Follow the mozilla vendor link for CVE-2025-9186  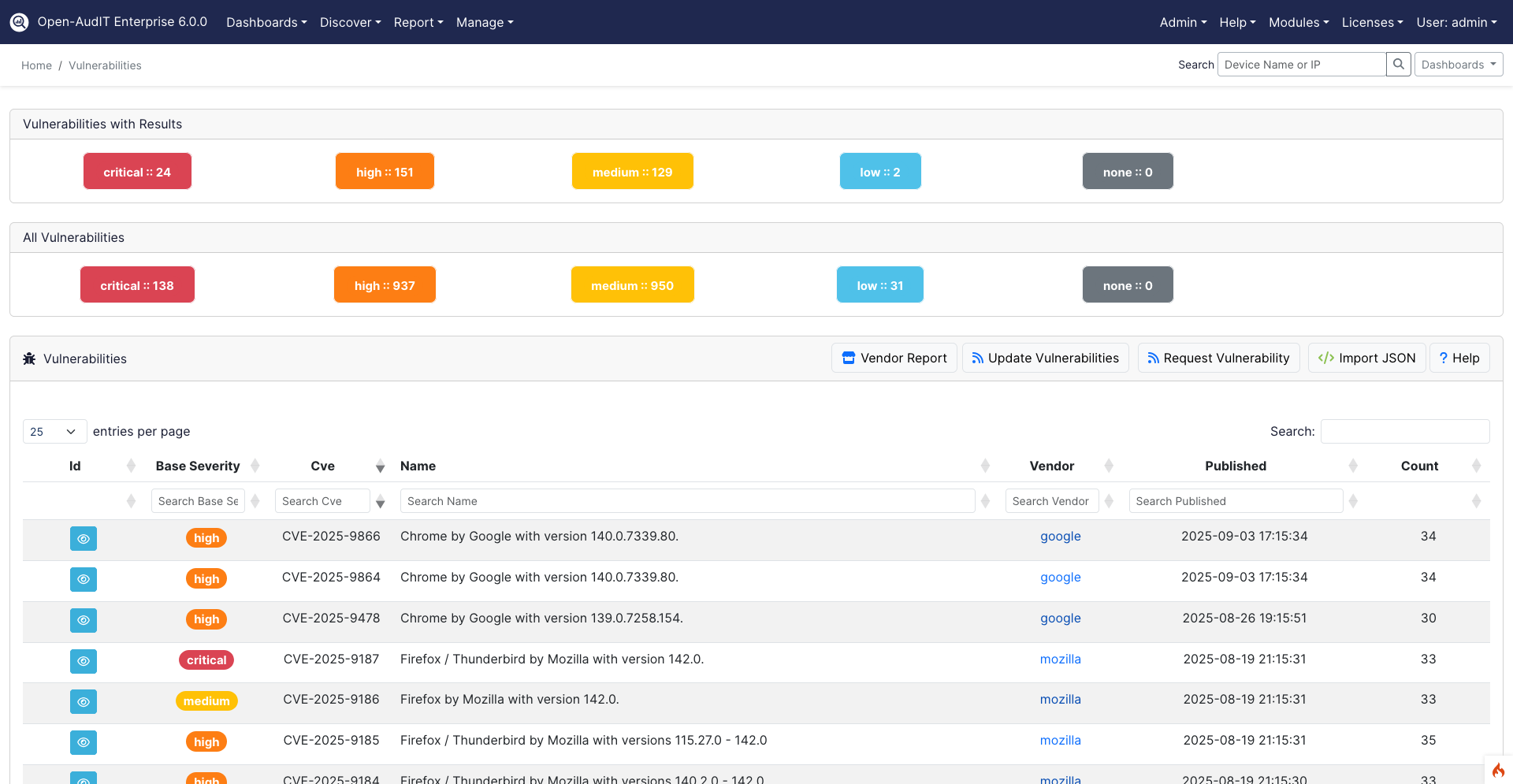point(1060,700)
